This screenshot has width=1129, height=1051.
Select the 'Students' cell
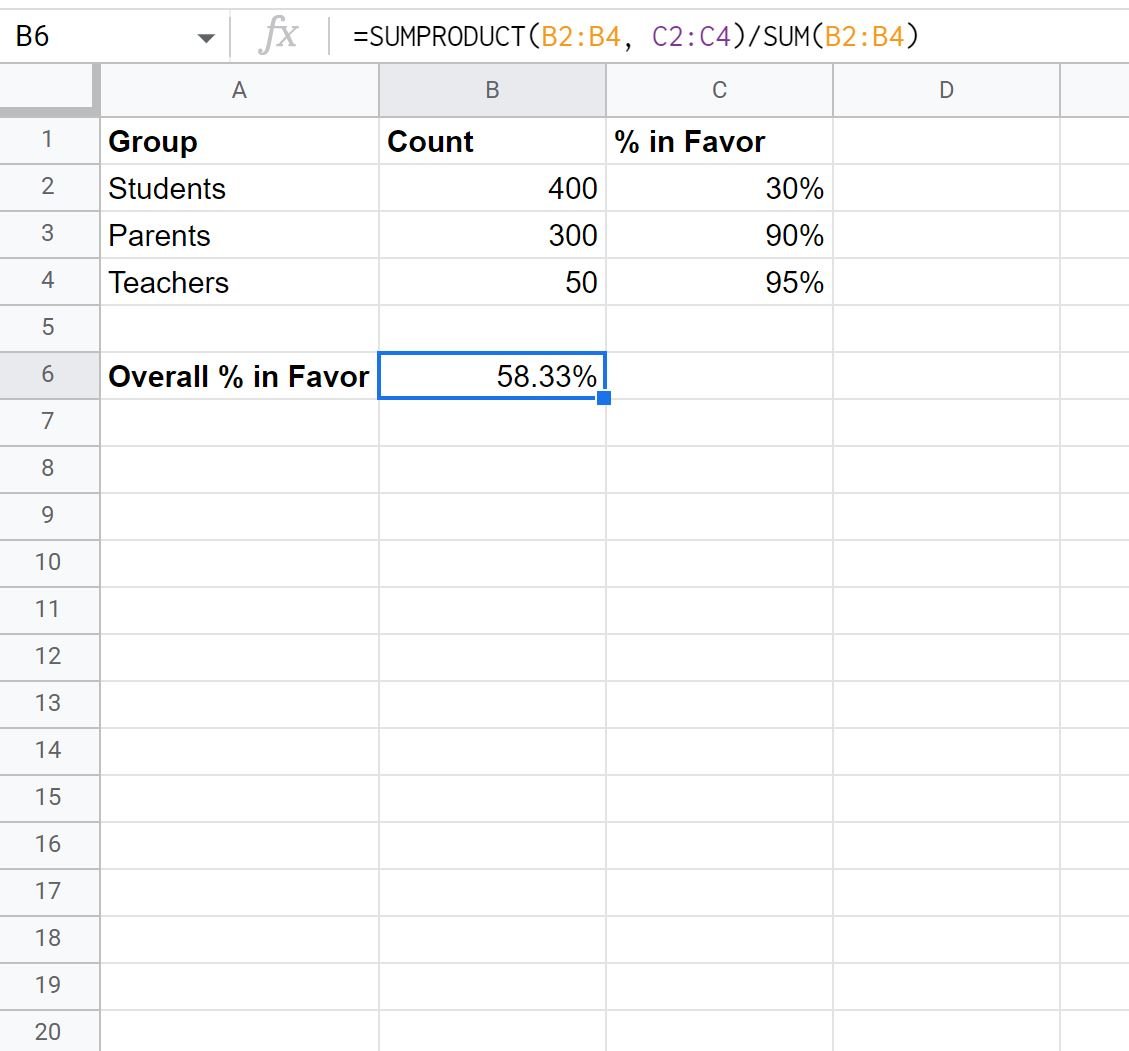tap(239, 188)
